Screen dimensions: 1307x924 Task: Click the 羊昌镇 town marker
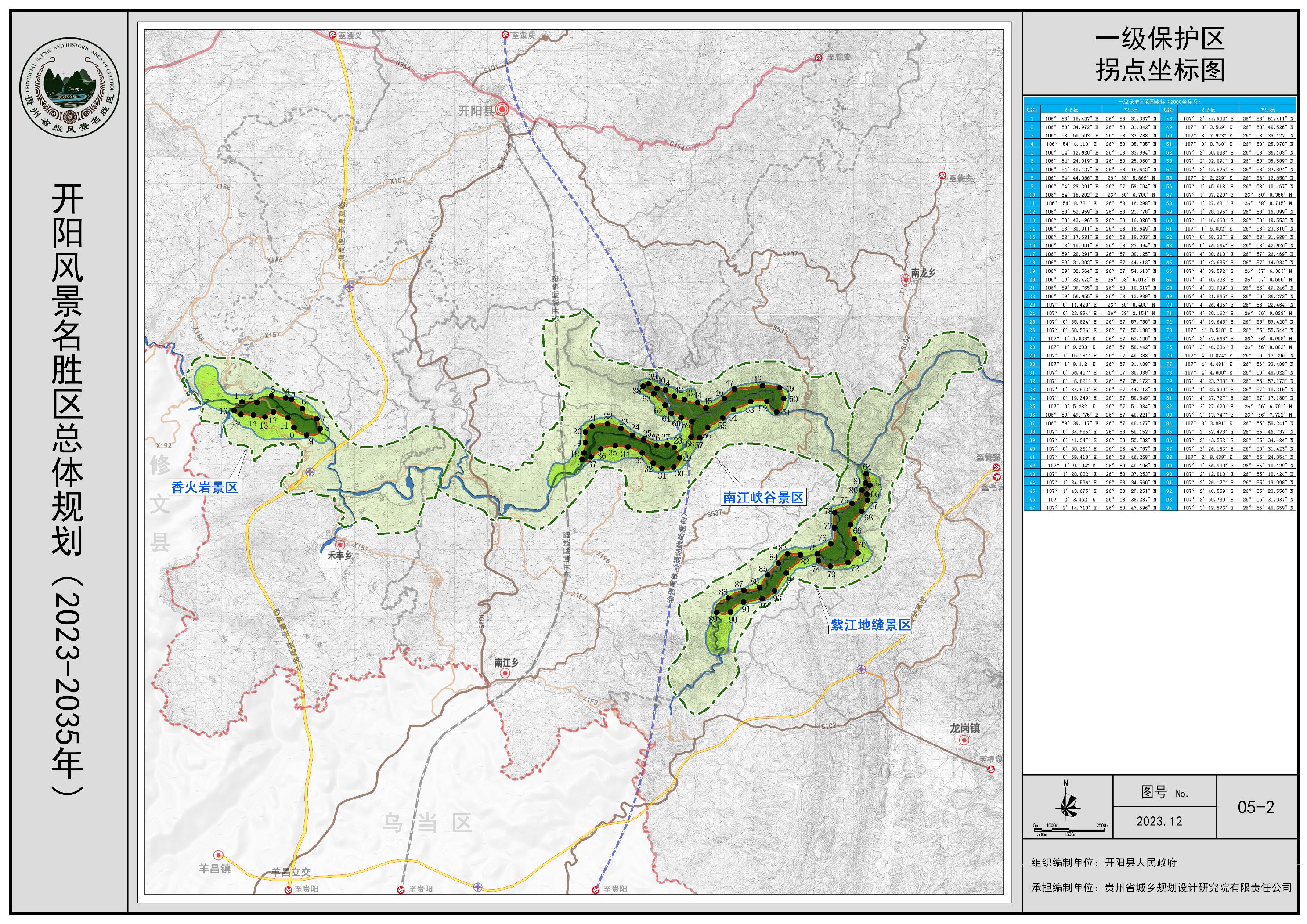tap(218, 855)
